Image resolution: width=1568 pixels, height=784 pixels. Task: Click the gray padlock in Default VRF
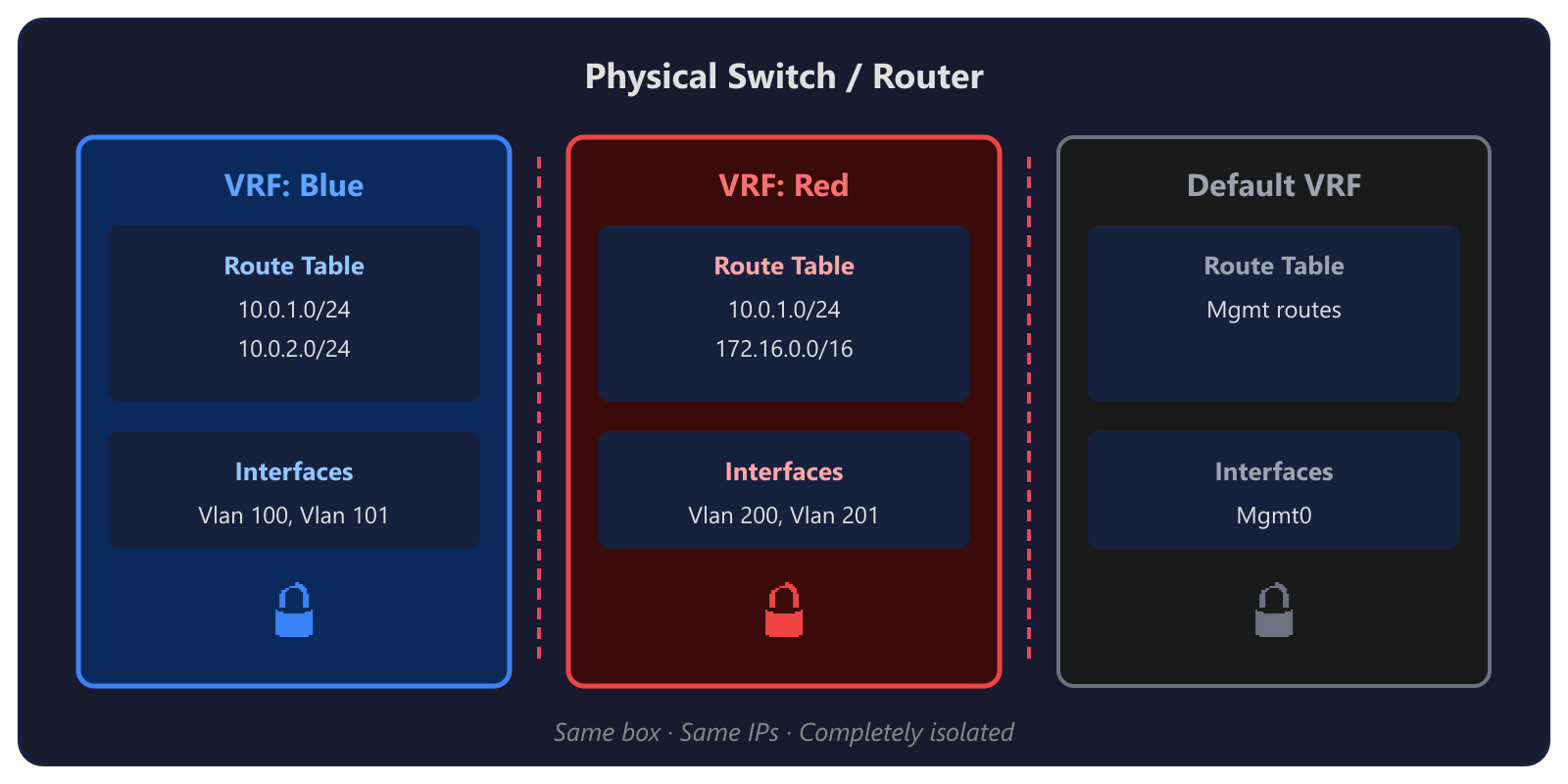1274,611
